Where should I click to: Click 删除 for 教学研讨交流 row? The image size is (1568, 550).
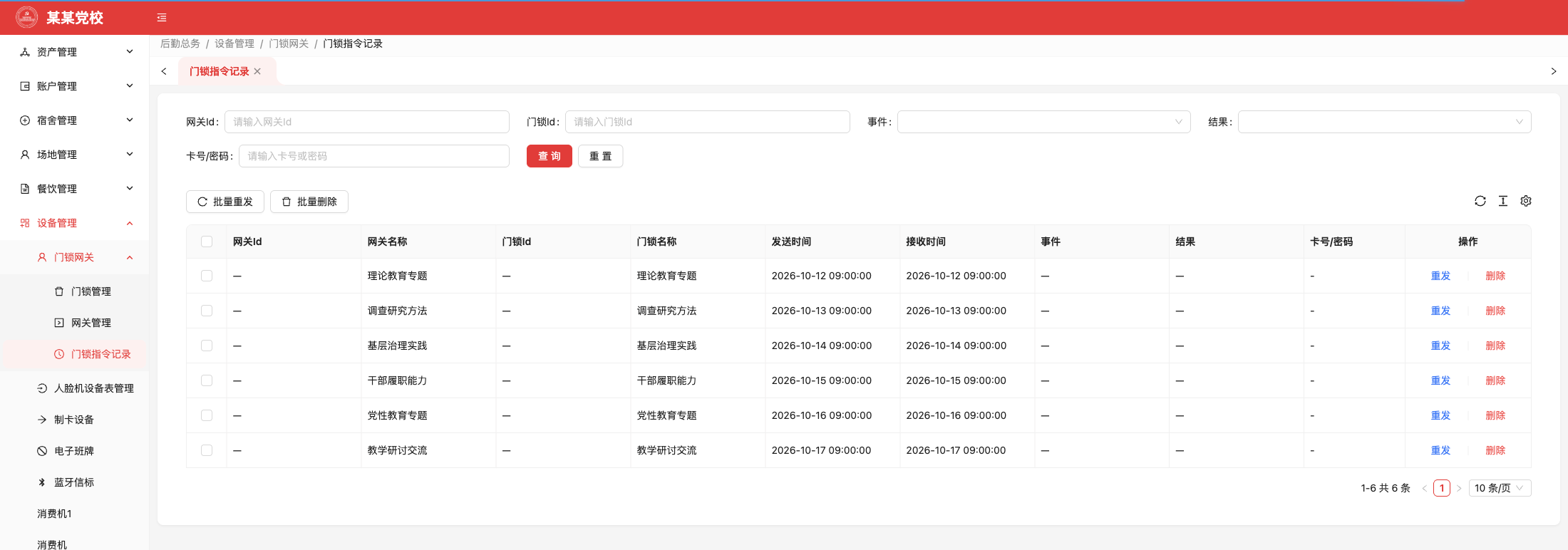pyautogui.click(x=1495, y=450)
